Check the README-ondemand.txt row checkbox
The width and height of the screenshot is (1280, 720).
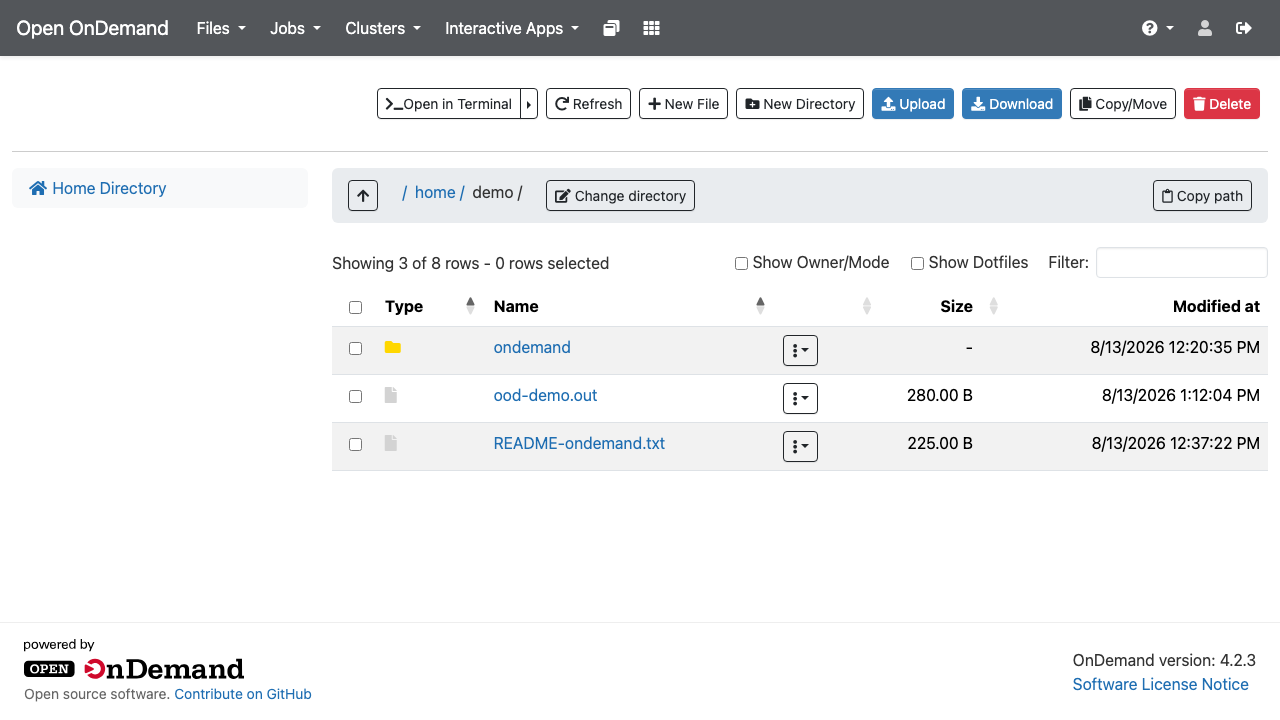click(x=355, y=445)
